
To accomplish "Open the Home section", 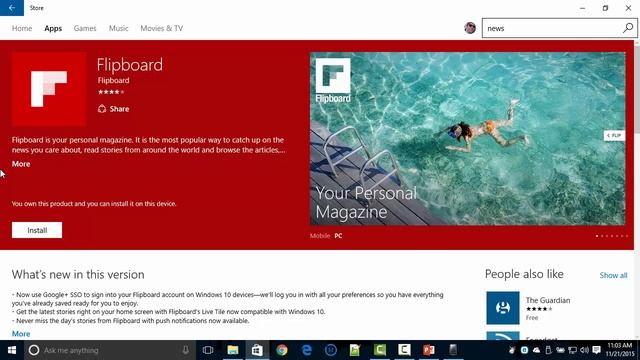I will tap(22, 28).
